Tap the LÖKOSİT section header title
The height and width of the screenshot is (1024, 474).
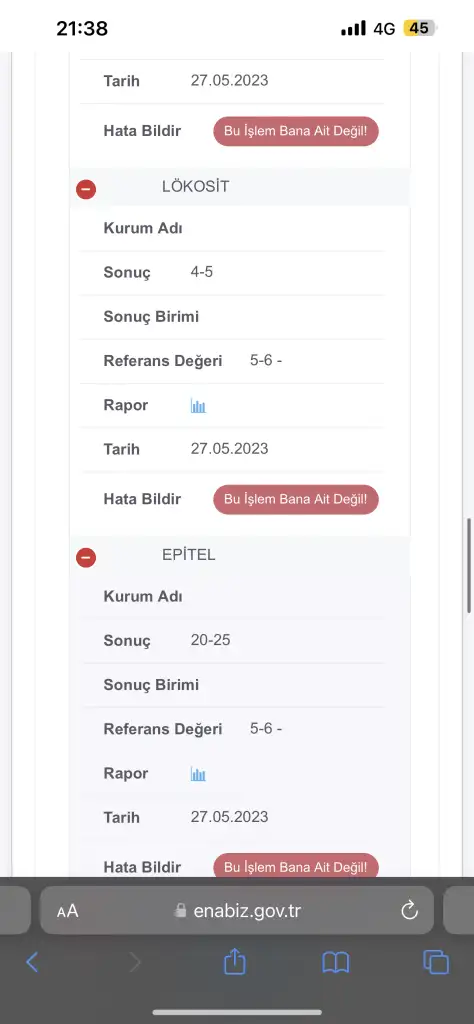click(196, 187)
